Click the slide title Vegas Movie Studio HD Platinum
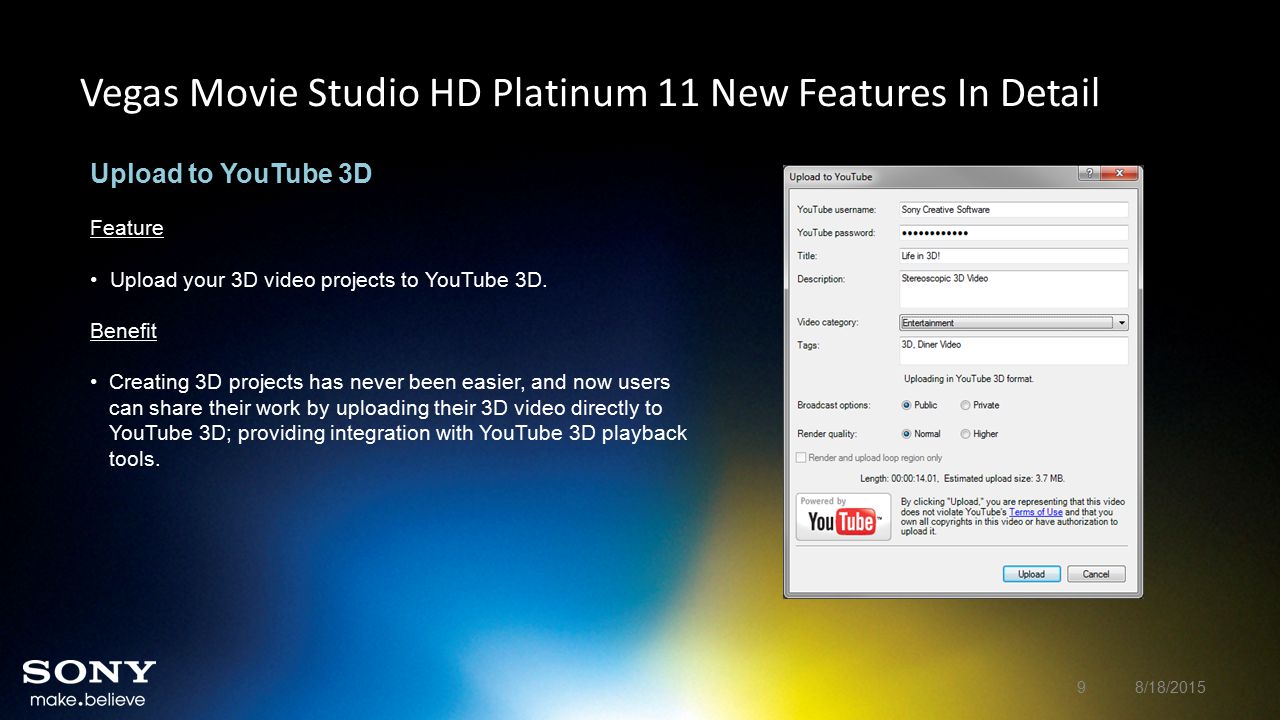1280x720 pixels. (590, 94)
